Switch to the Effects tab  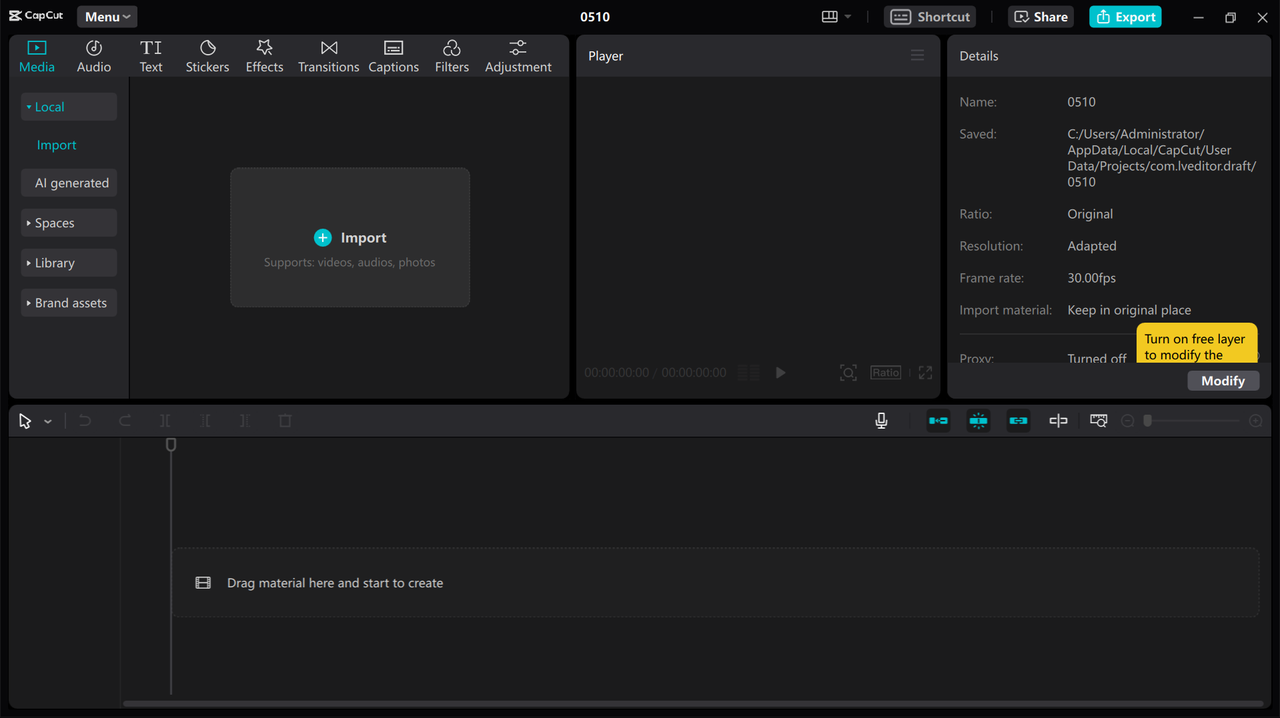pyautogui.click(x=264, y=56)
